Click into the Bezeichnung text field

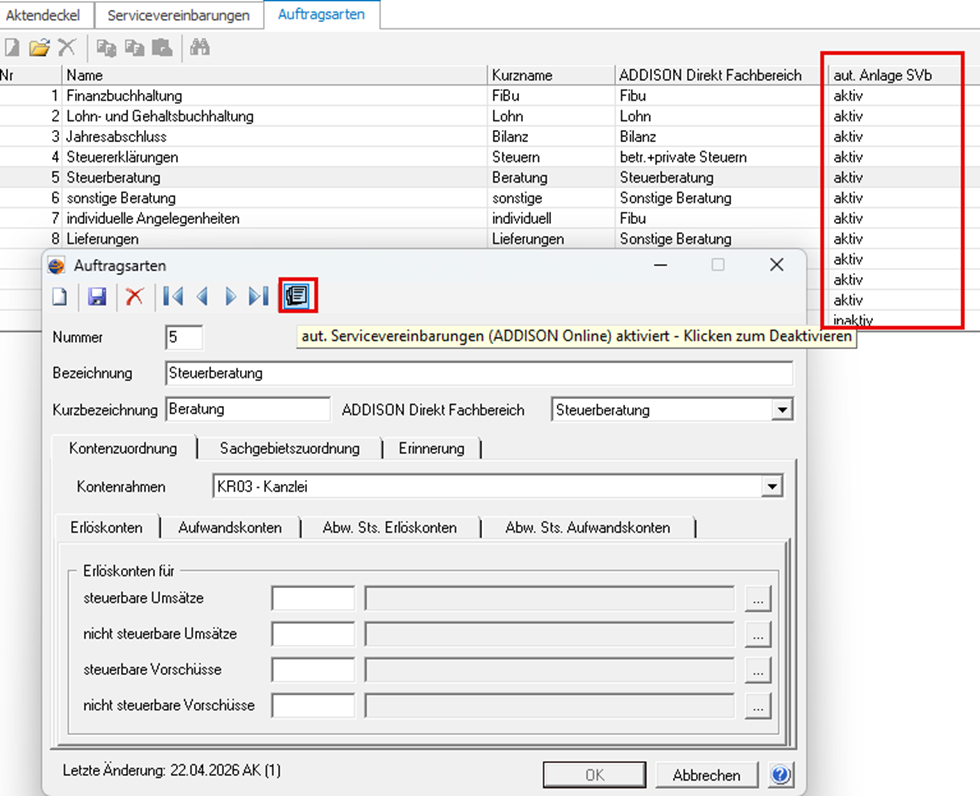pyautogui.click(x=479, y=373)
